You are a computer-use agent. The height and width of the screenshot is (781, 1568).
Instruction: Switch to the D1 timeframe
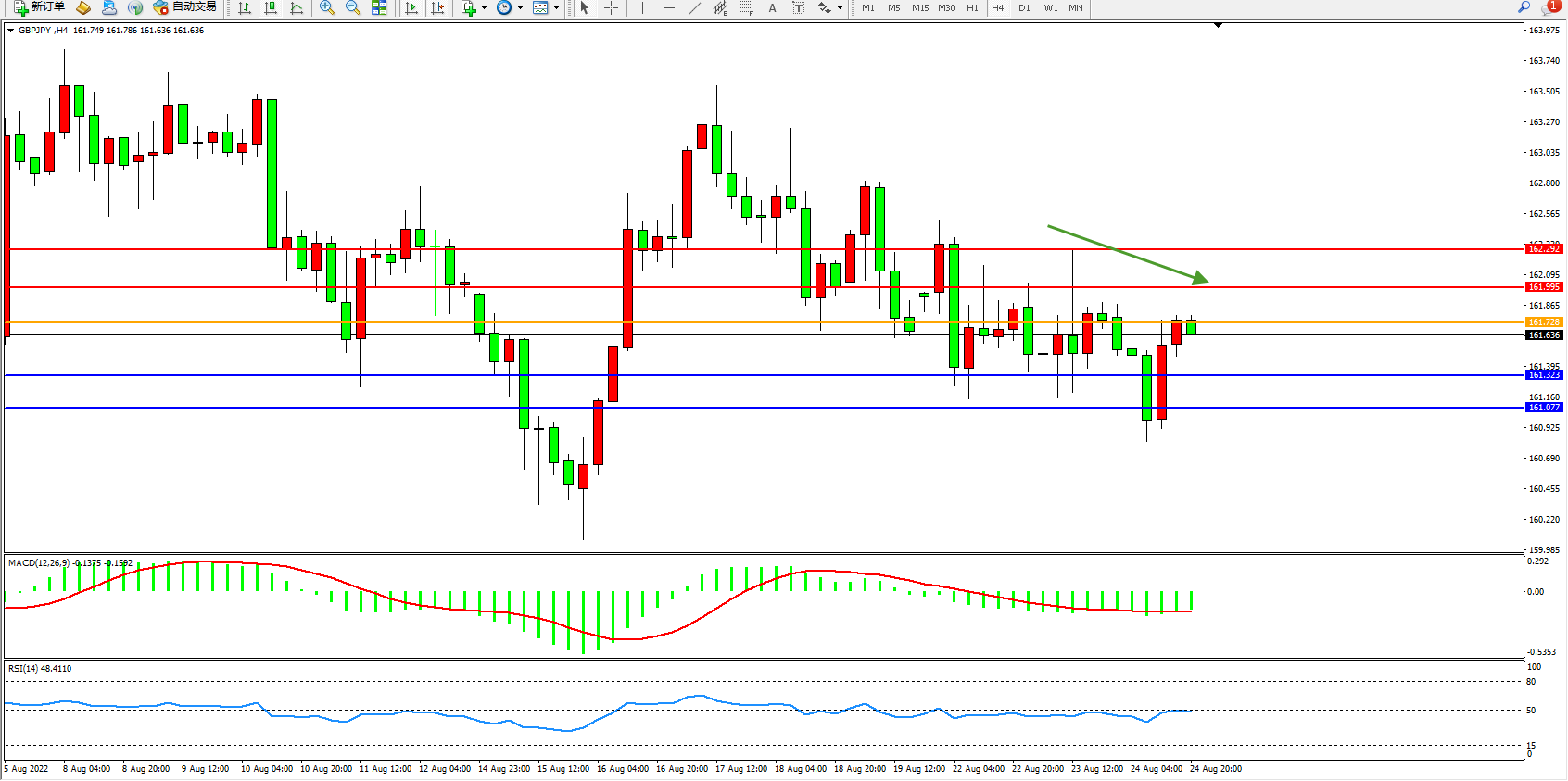tap(1024, 7)
